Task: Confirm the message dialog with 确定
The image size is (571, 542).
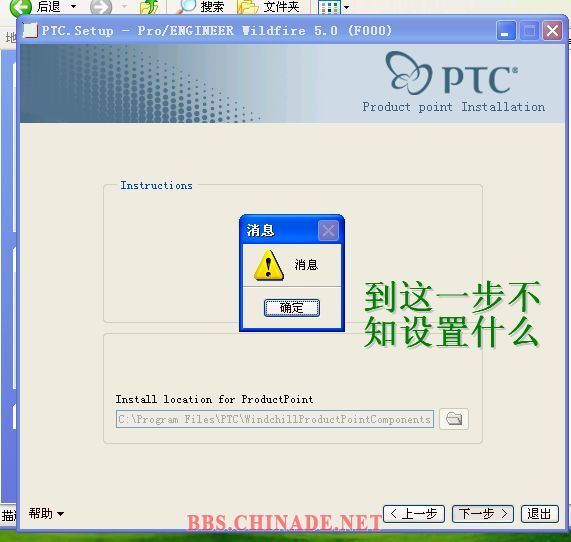Action: click(x=292, y=308)
